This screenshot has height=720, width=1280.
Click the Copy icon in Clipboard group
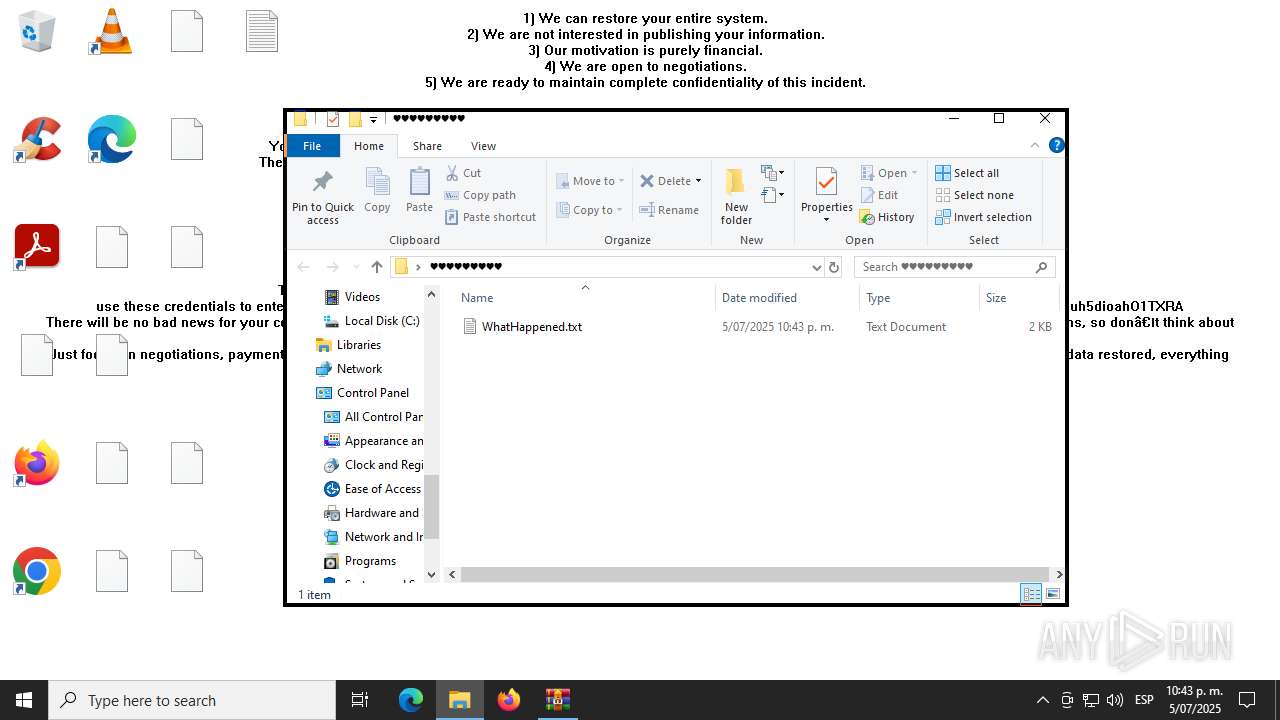[x=377, y=182]
